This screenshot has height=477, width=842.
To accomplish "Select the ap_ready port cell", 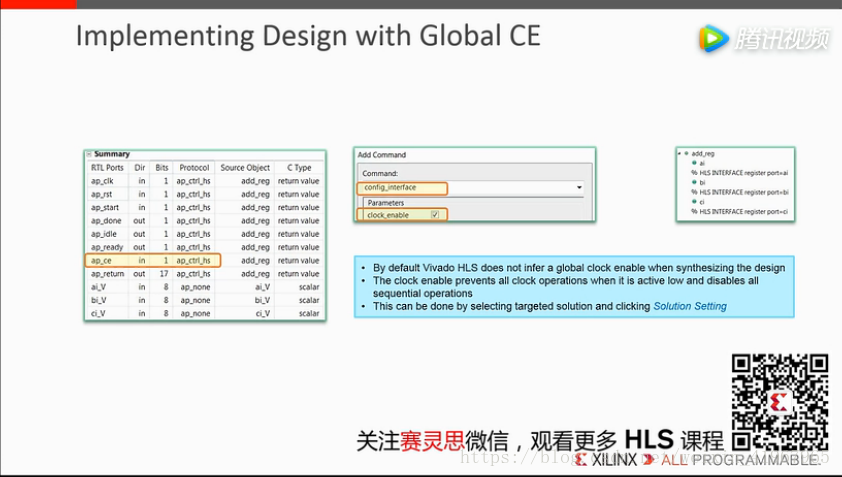I will coord(107,247).
